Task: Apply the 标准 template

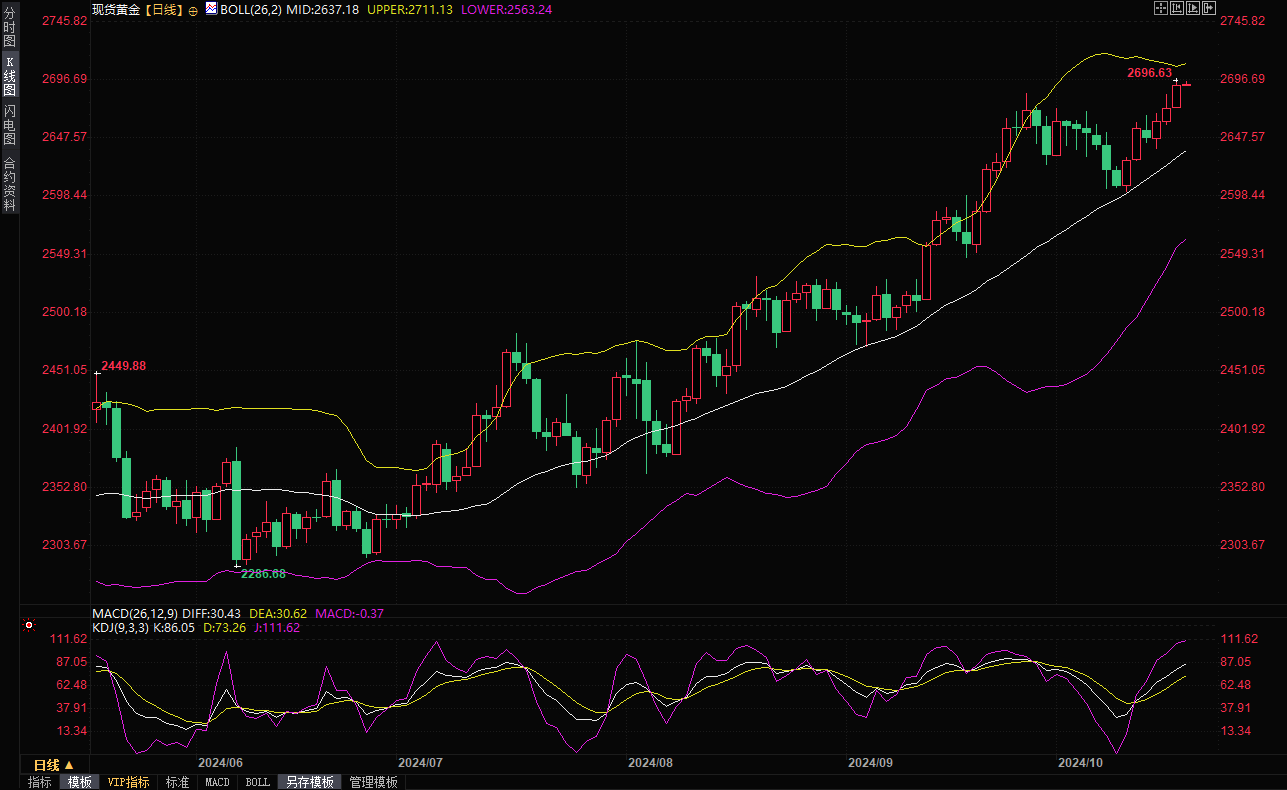Action: click(x=178, y=782)
